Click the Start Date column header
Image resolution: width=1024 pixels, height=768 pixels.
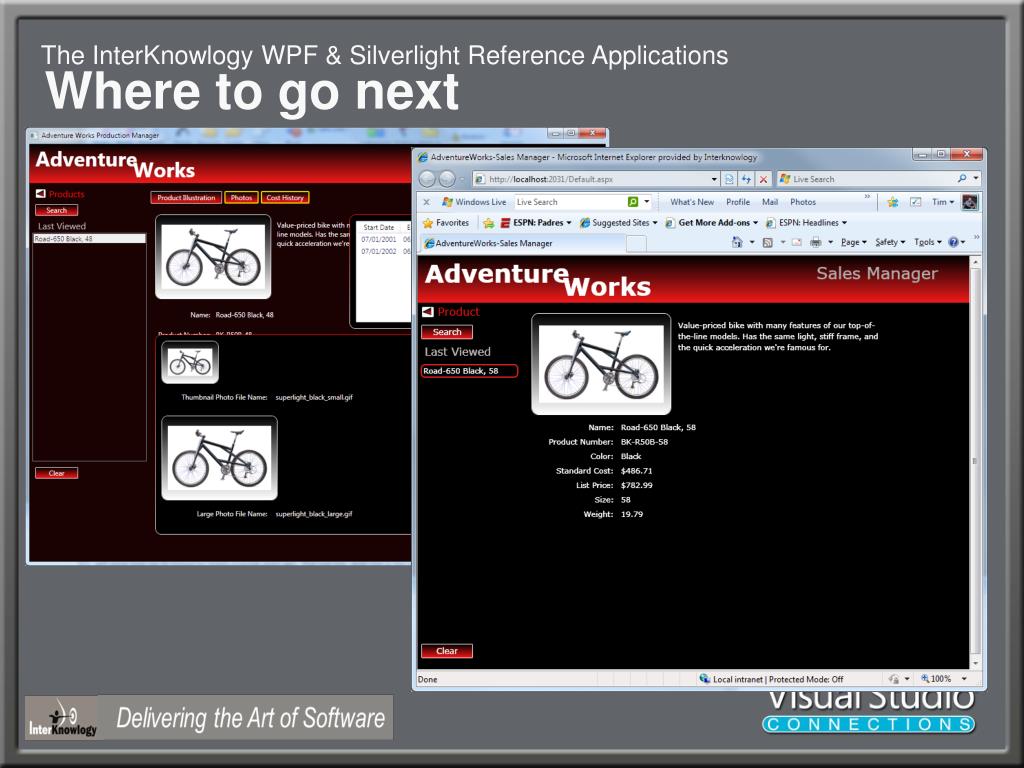(379, 227)
